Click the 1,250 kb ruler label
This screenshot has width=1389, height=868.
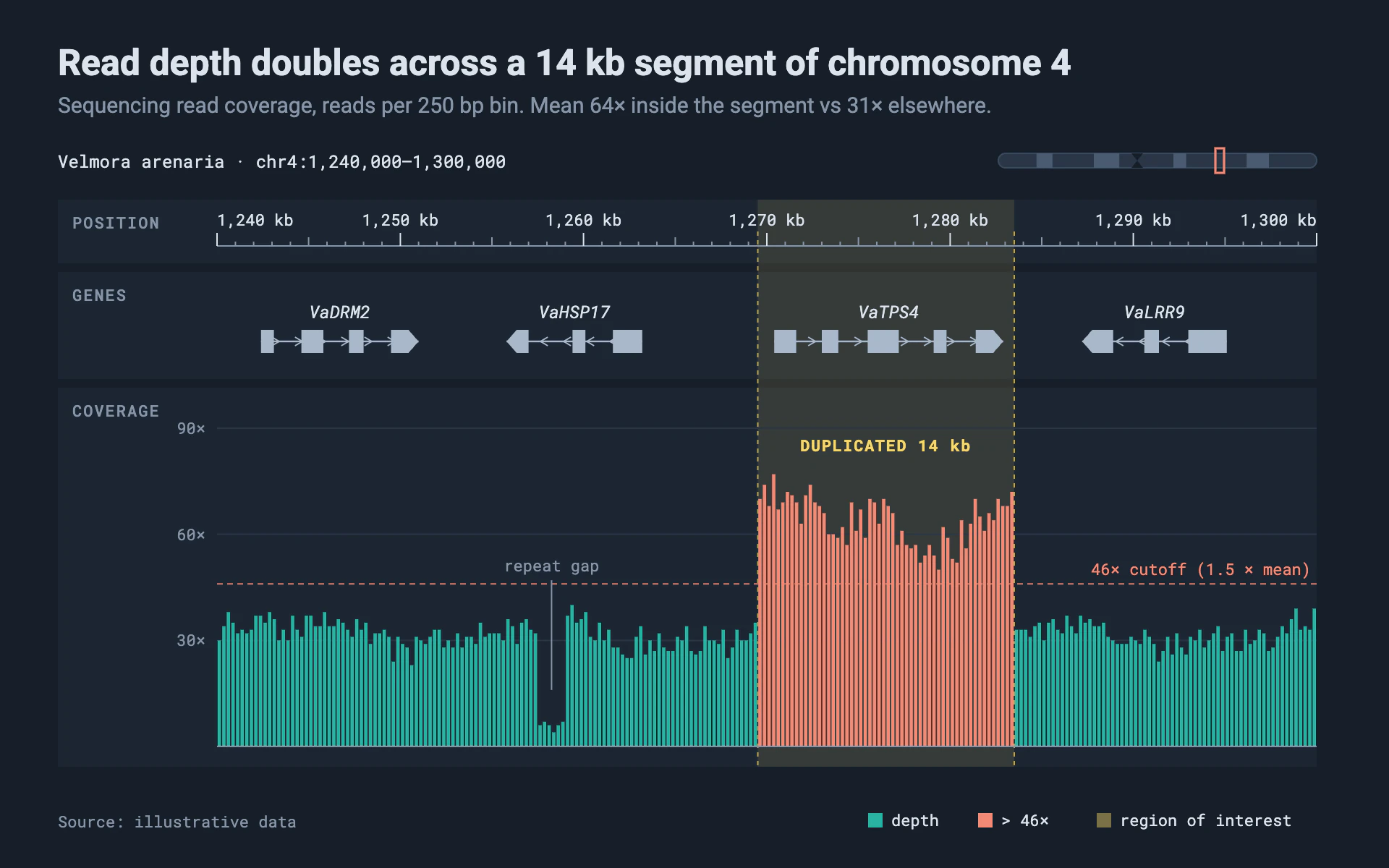pos(400,220)
